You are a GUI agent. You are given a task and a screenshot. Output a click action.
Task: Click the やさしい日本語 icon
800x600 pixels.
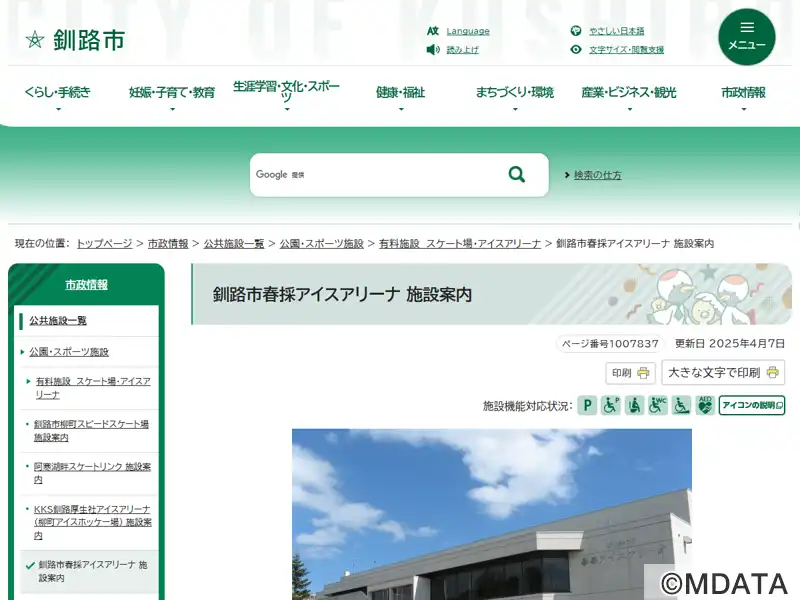(x=576, y=31)
